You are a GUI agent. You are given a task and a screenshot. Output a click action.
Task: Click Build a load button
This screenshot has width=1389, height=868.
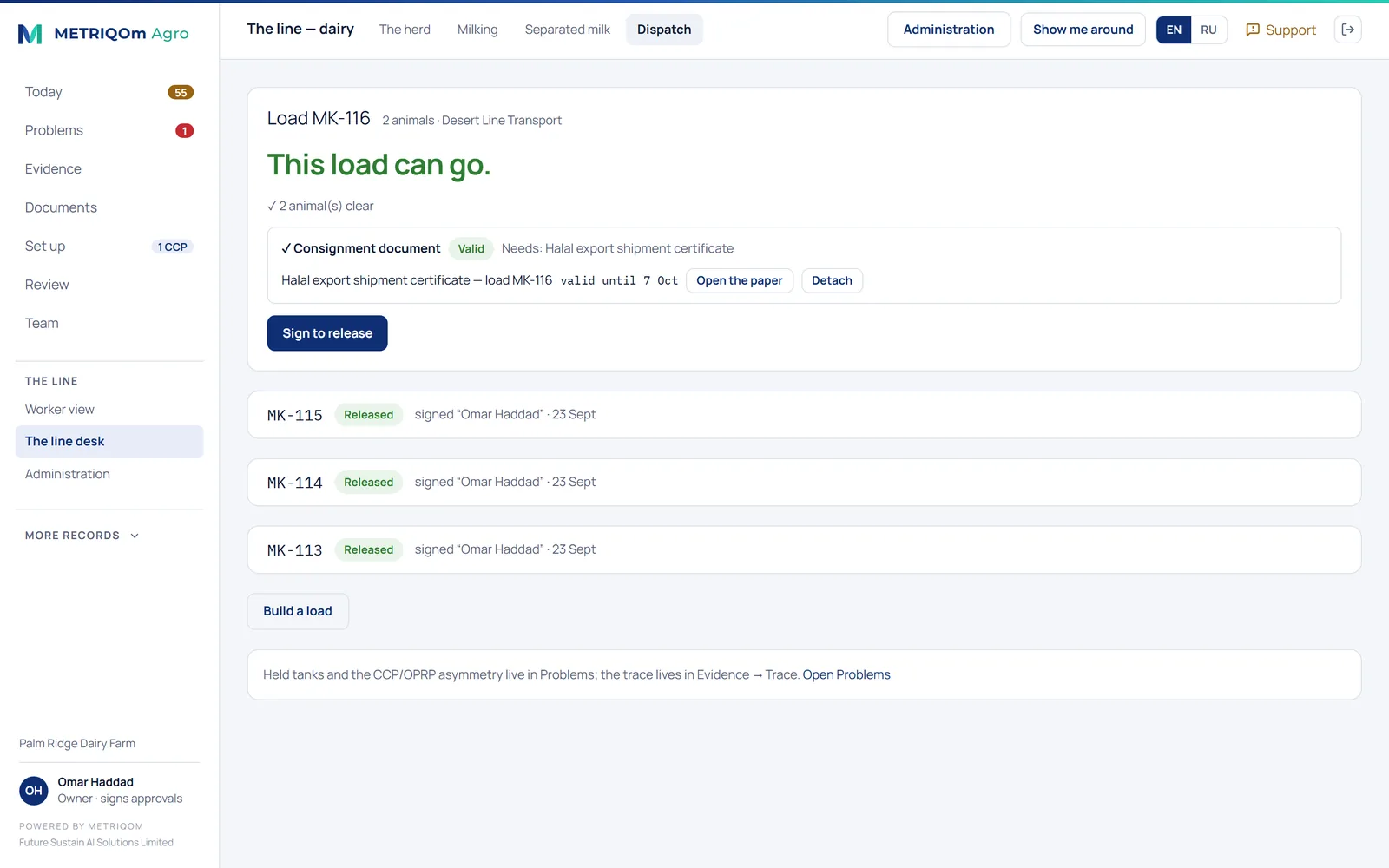(298, 612)
